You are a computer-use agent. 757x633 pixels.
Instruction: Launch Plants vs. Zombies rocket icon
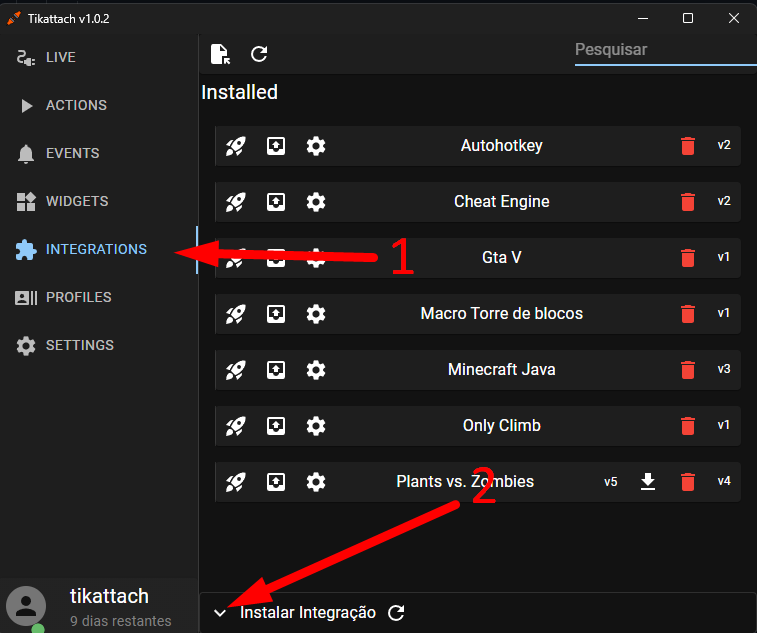[236, 482]
